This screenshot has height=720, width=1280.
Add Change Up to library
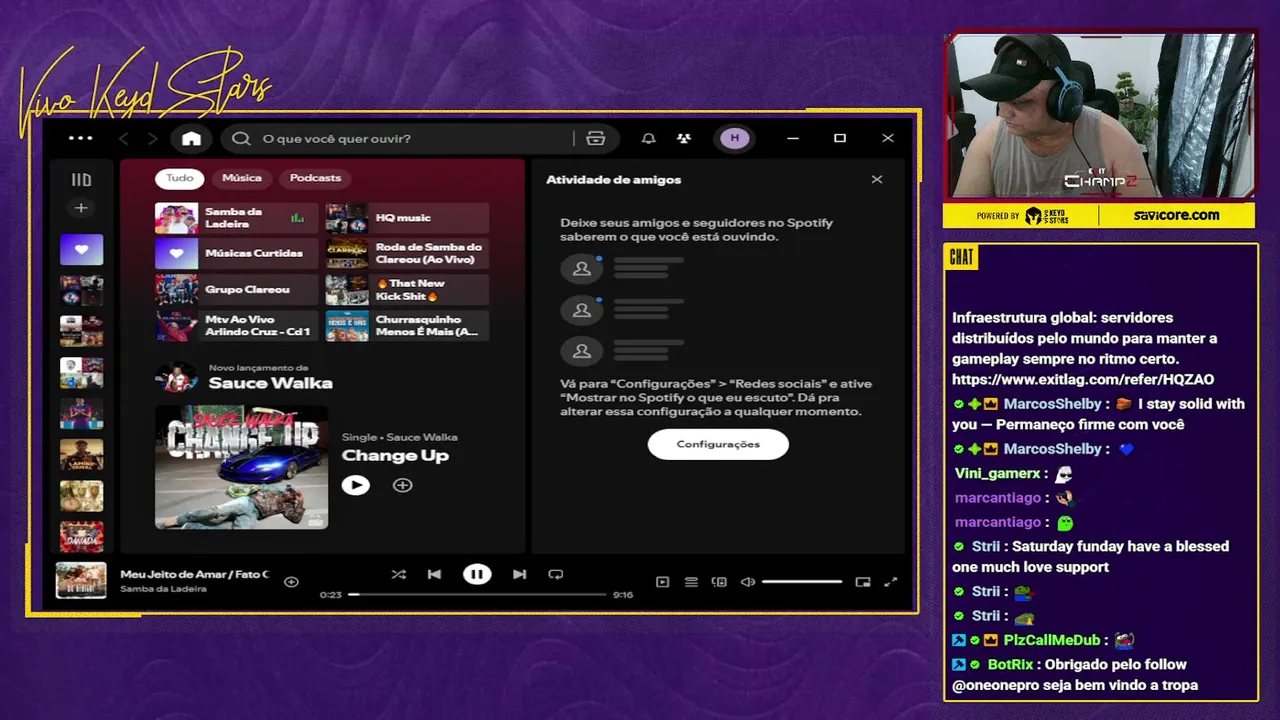402,485
